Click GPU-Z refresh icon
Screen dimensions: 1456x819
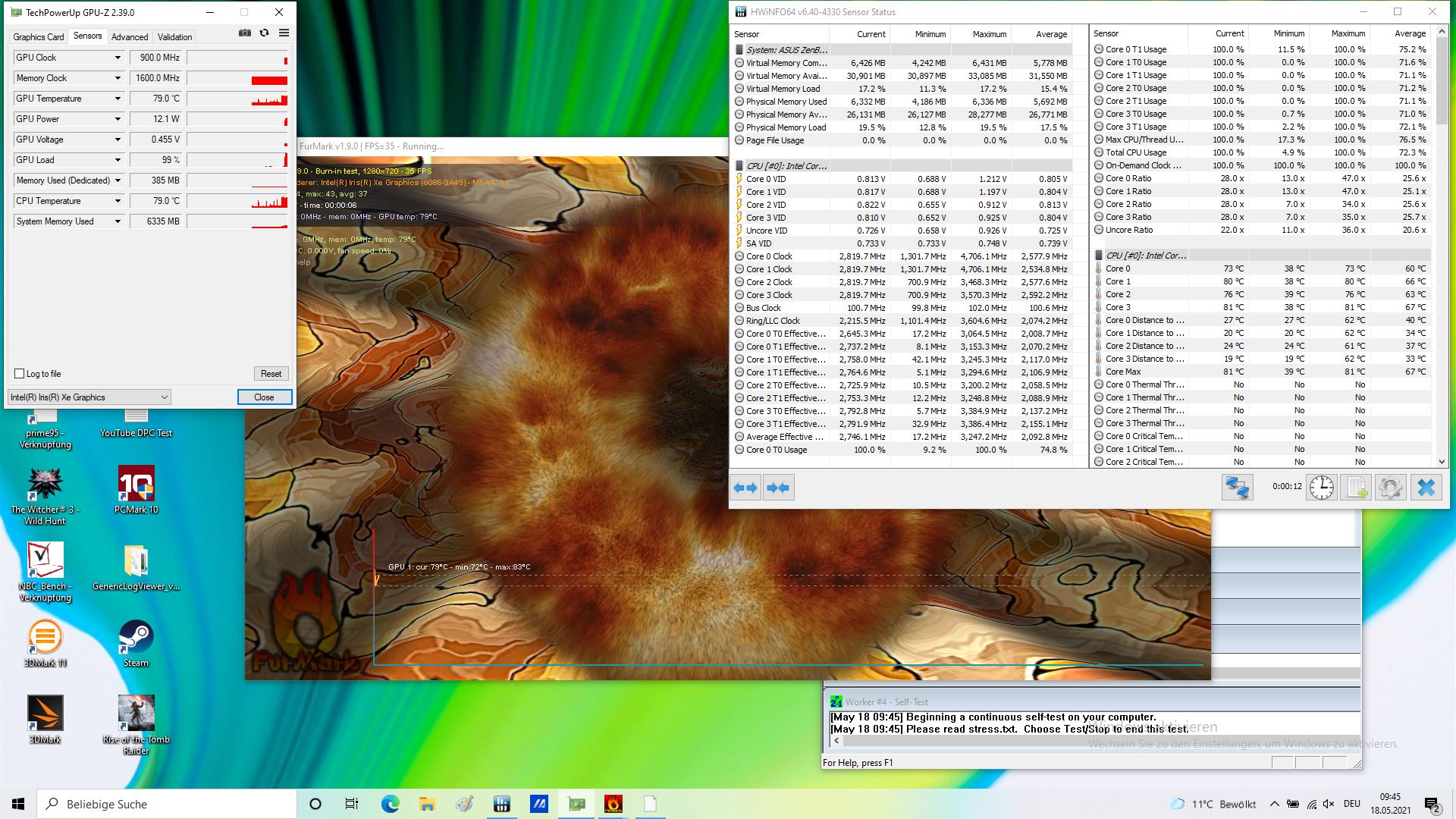click(264, 33)
